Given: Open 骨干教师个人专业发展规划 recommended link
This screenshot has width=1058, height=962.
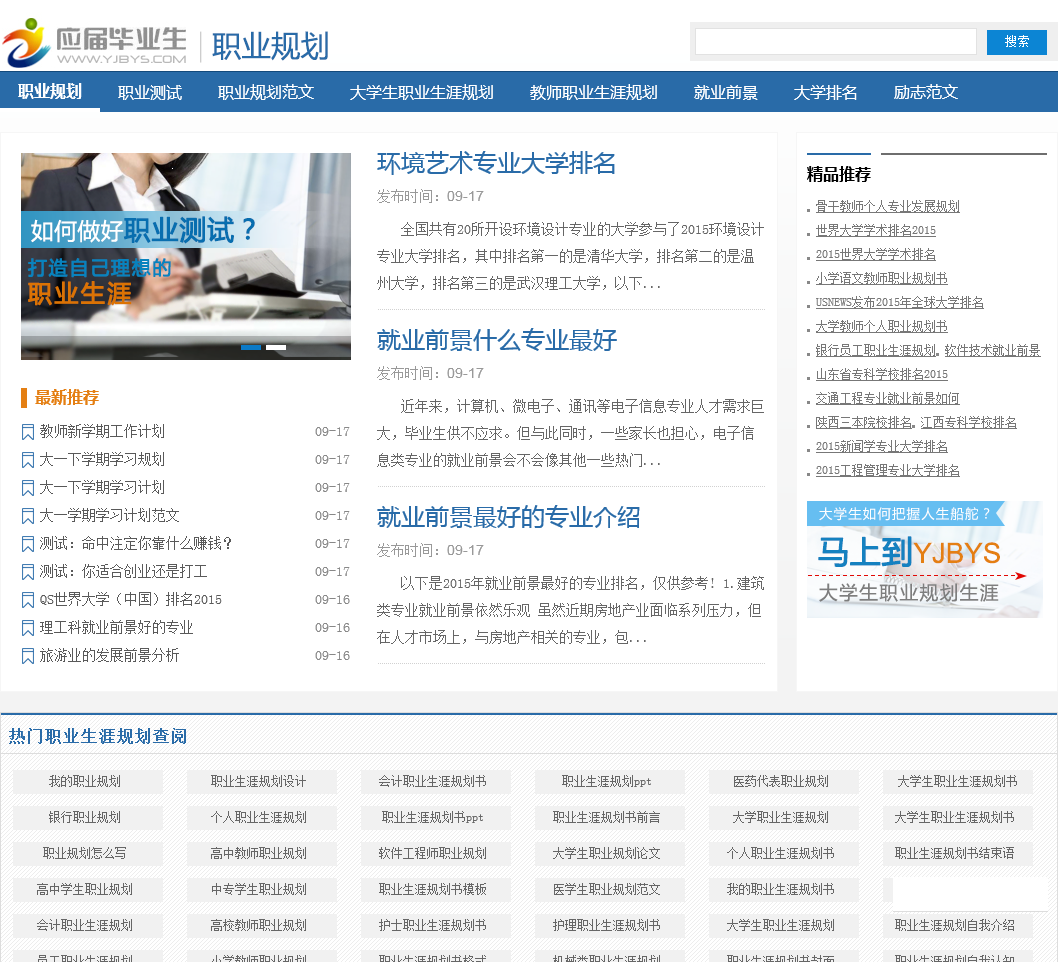Looking at the screenshot, I should (x=887, y=206).
